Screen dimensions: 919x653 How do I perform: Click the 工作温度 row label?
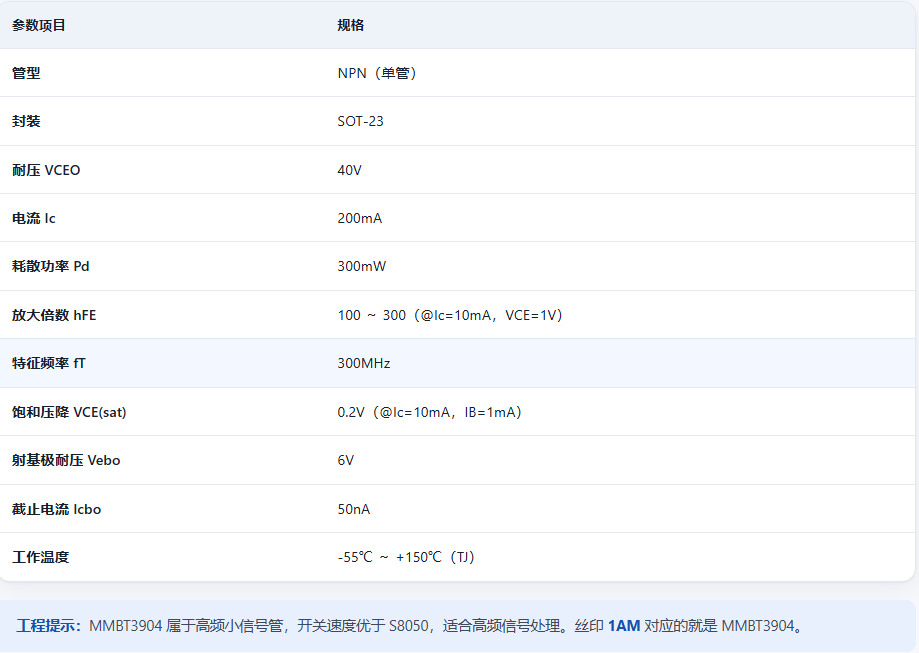pos(40,557)
